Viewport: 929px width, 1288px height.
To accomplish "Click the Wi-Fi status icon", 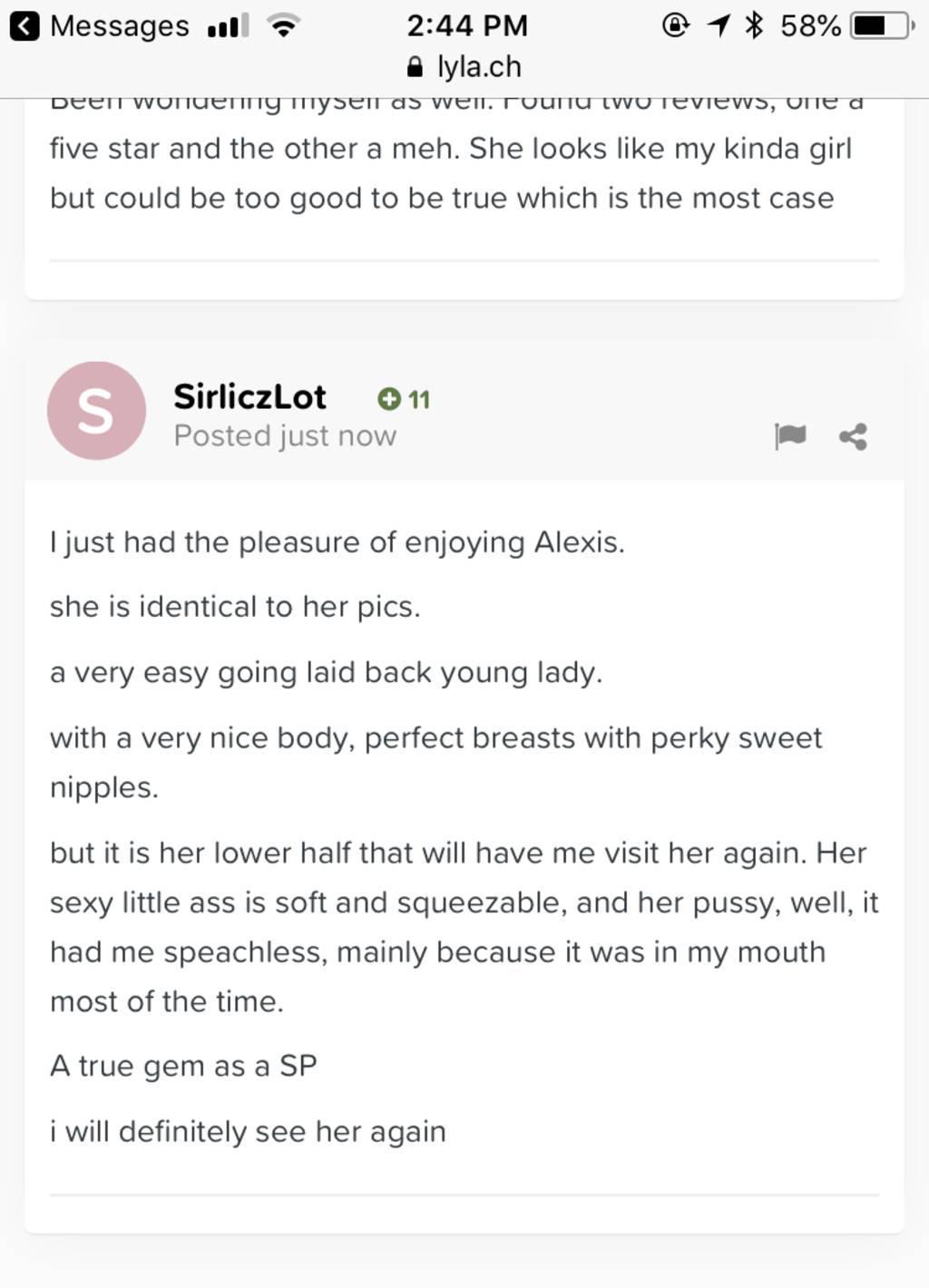I will coord(284,27).
